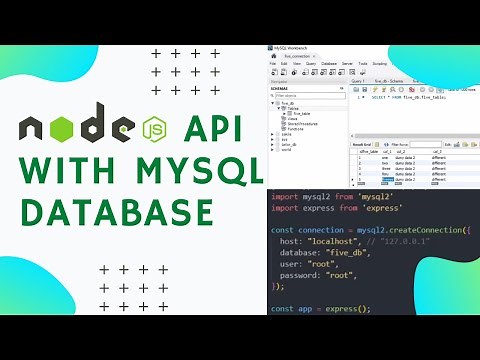
Task: Create a new table toolbar icon
Action: click(x=314, y=72)
